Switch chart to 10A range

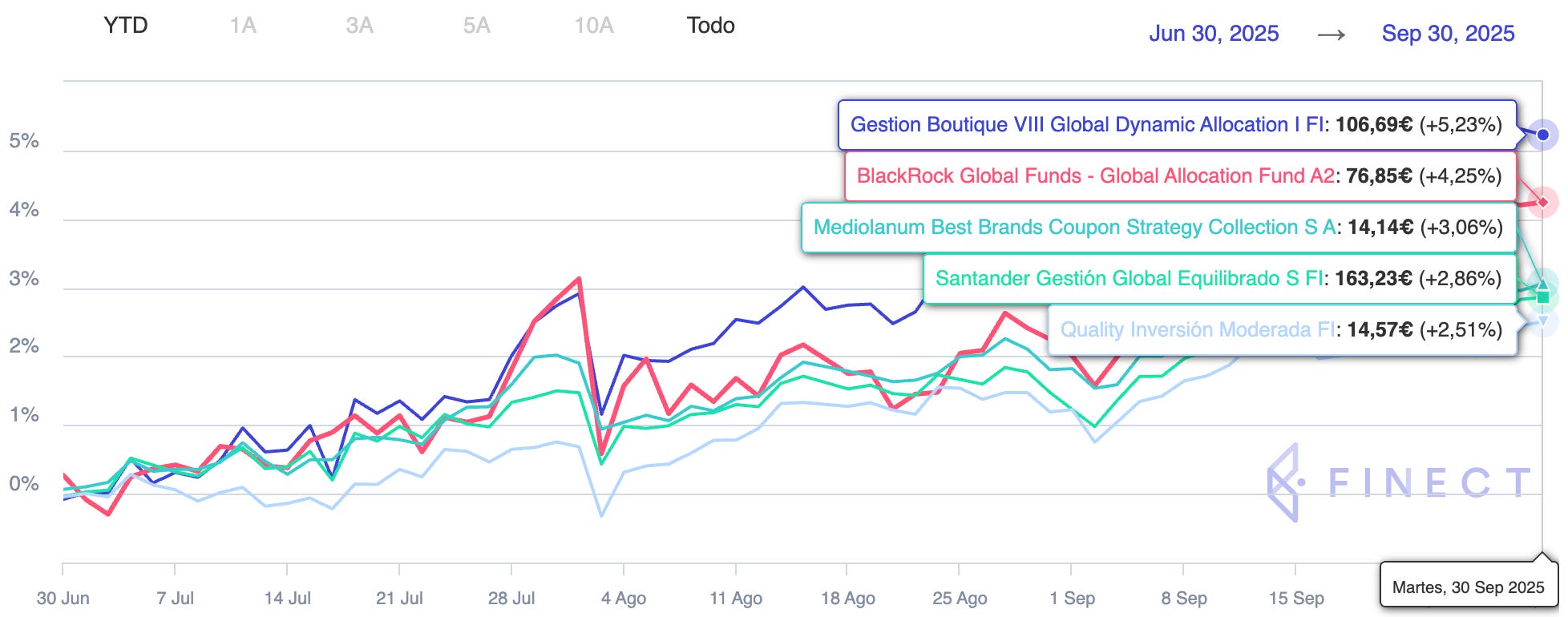click(x=594, y=26)
